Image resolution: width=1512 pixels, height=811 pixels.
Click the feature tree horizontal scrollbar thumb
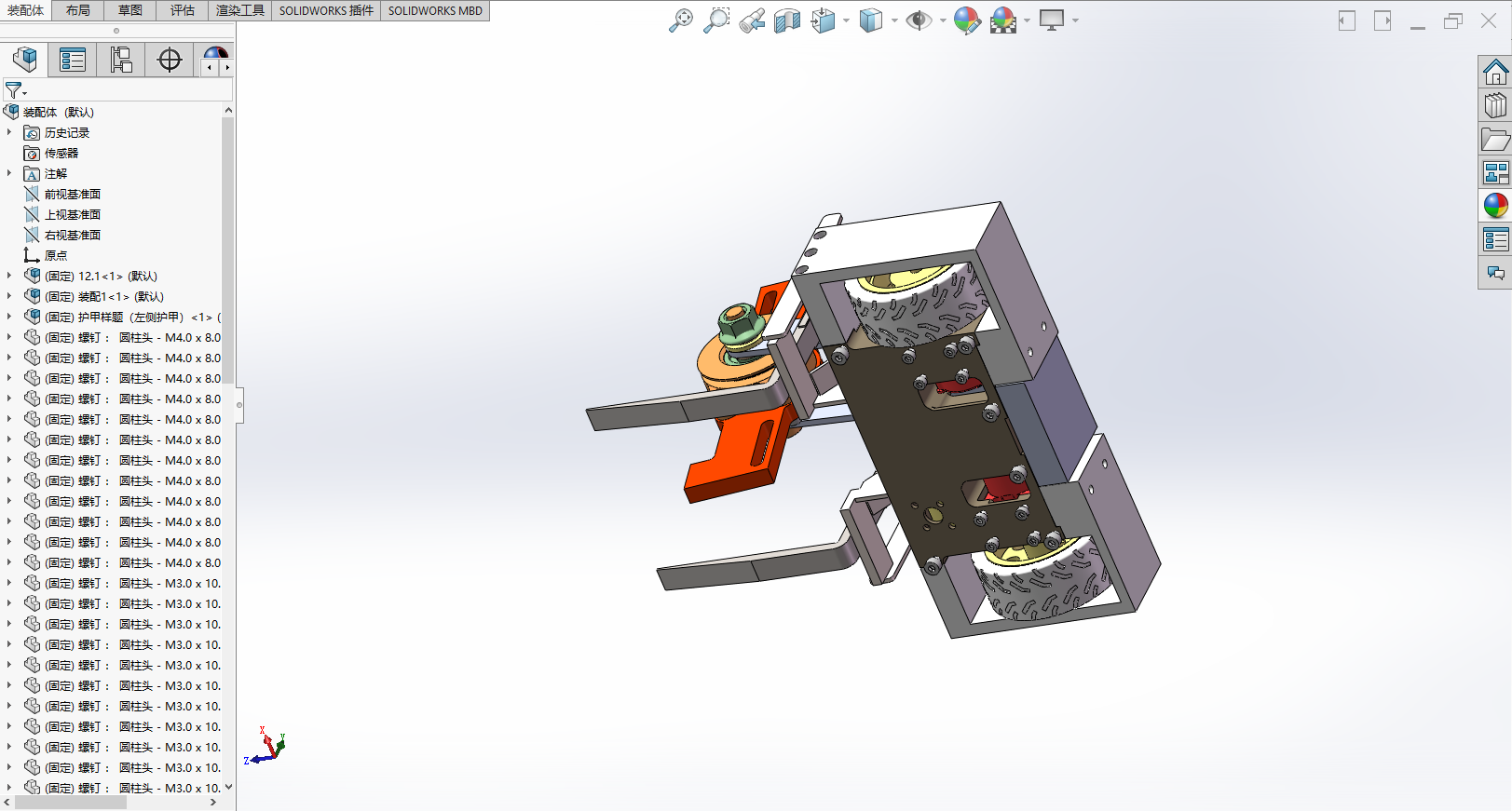(70, 803)
